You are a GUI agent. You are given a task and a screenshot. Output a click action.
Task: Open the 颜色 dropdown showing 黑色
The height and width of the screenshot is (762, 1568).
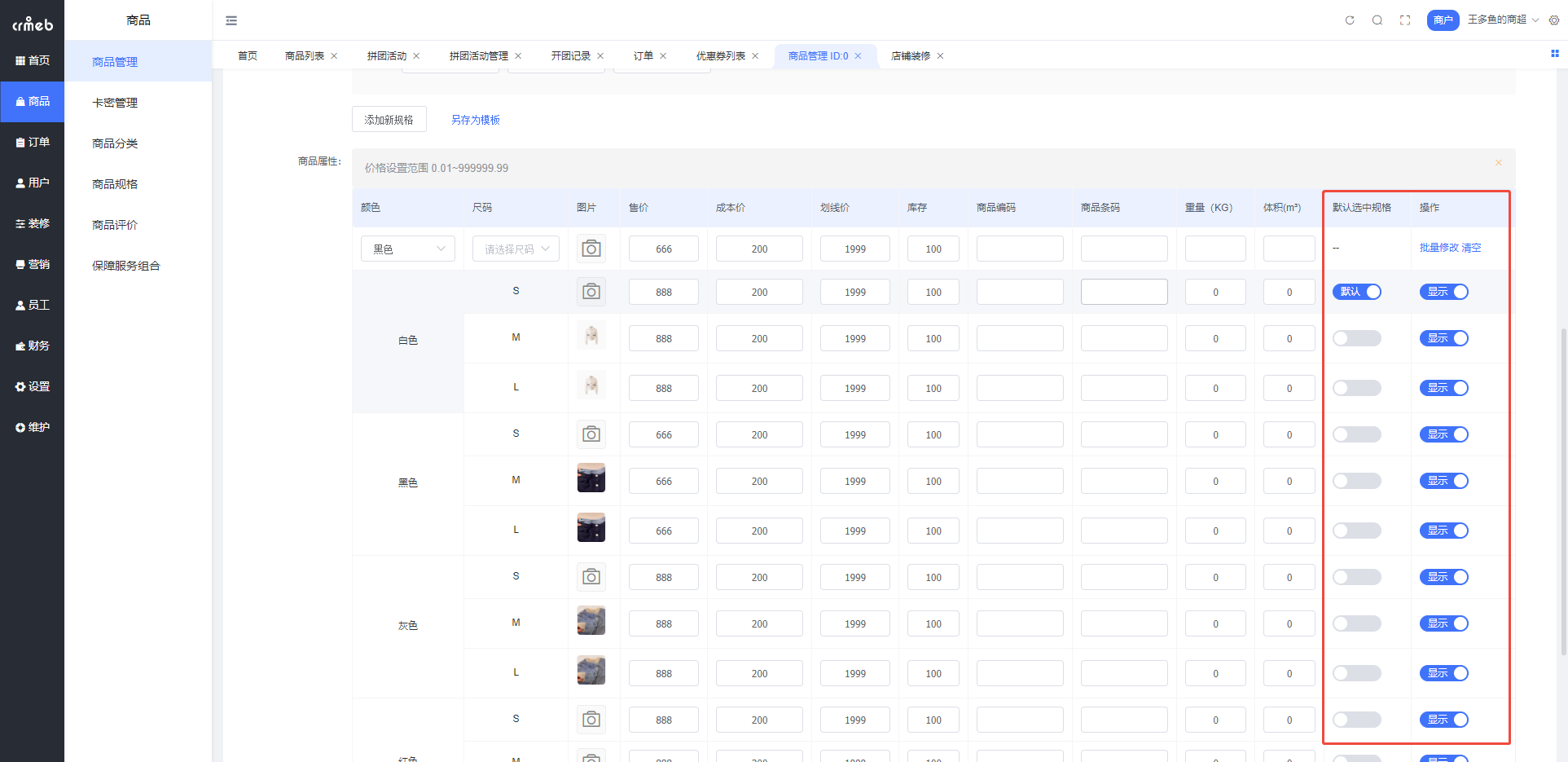pyautogui.click(x=407, y=248)
